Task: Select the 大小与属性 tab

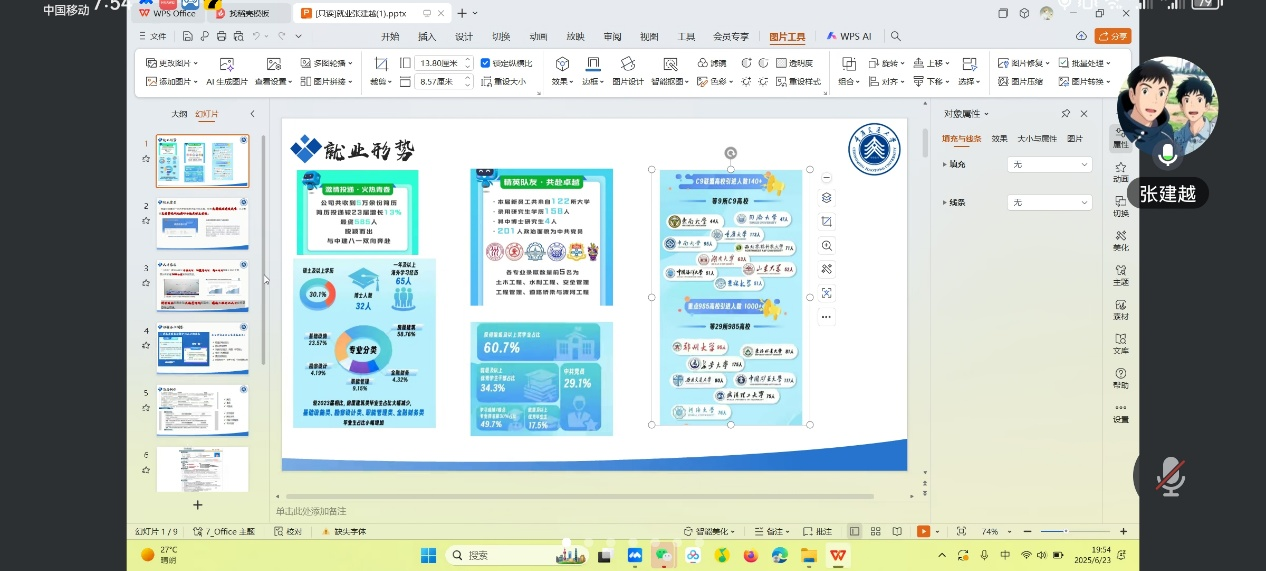Action: pos(1039,139)
